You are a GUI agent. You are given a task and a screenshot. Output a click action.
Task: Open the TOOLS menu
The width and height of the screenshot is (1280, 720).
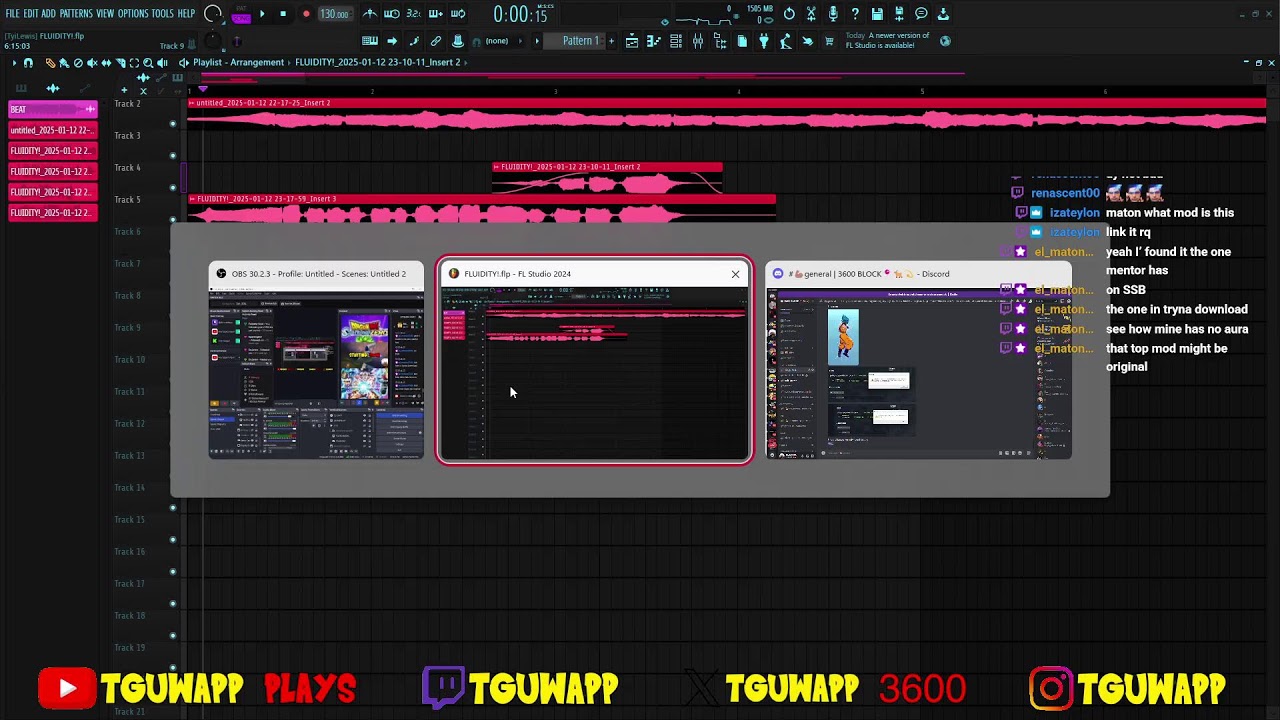click(162, 14)
